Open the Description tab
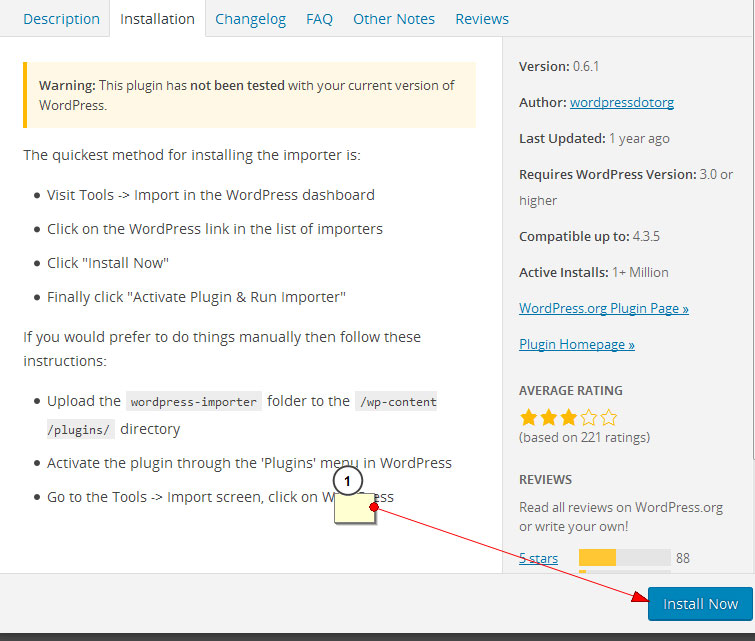 [x=61, y=19]
